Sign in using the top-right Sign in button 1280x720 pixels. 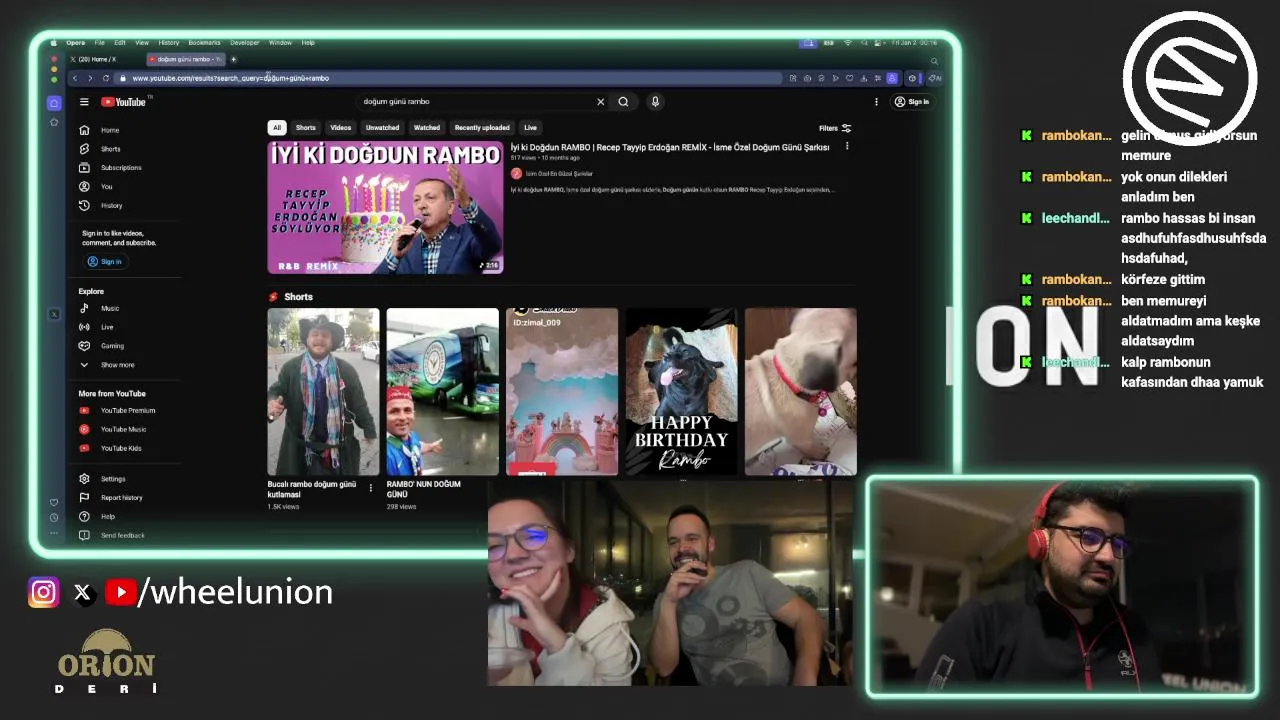912,102
